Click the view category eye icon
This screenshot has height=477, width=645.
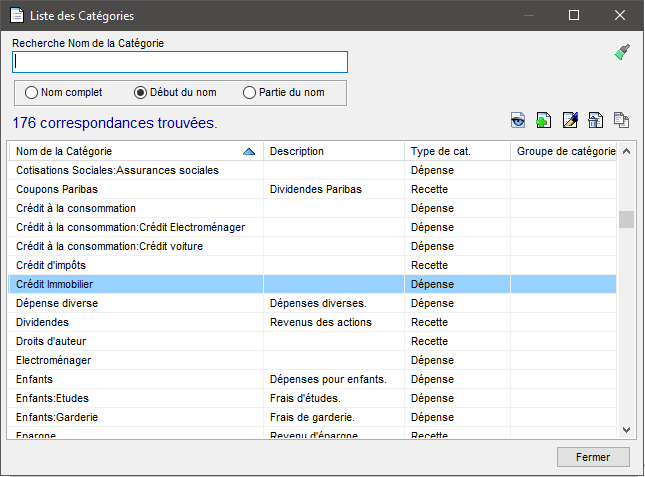518,121
